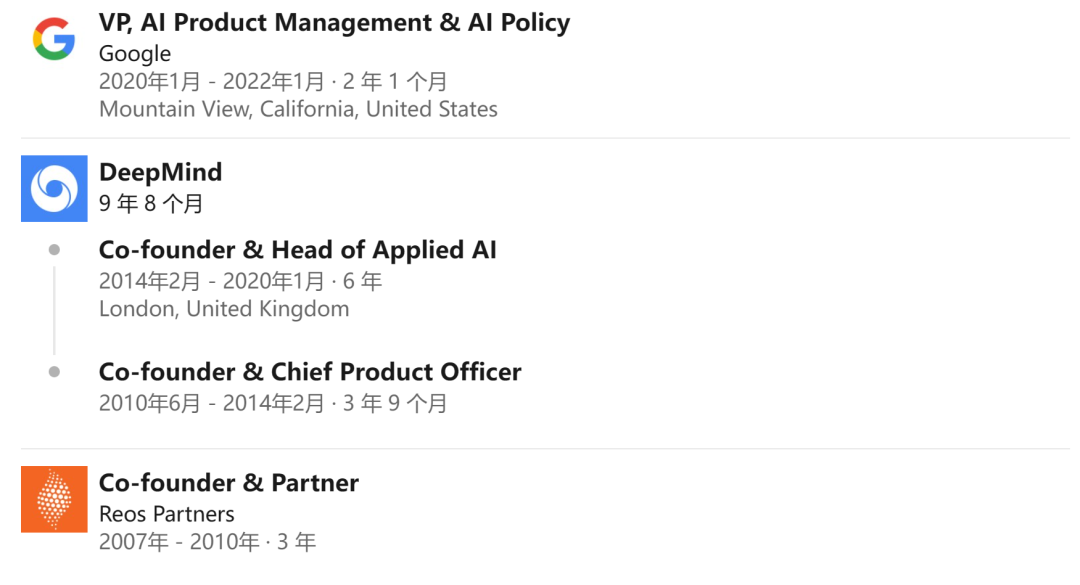Open the VP, AI Product Management & AI Policy title

(334, 23)
